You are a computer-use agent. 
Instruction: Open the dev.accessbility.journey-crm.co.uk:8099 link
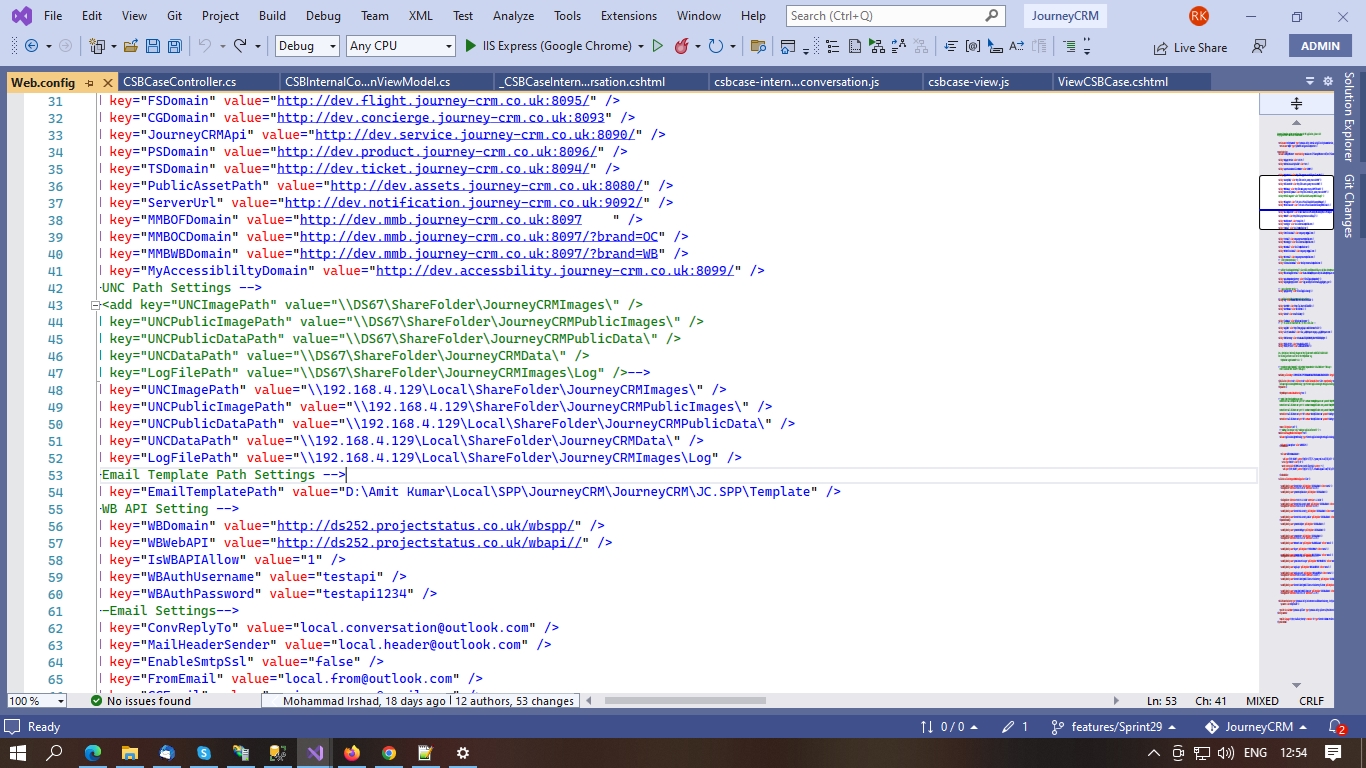tap(556, 271)
